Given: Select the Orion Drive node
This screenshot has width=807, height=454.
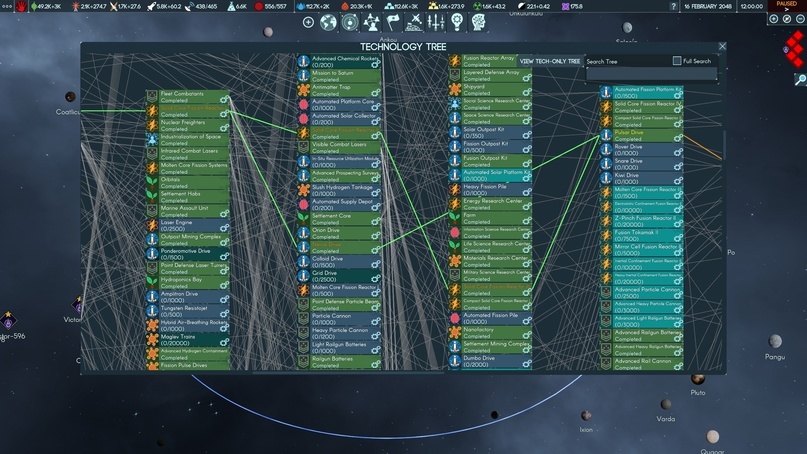Looking at the screenshot, I should 339,233.
